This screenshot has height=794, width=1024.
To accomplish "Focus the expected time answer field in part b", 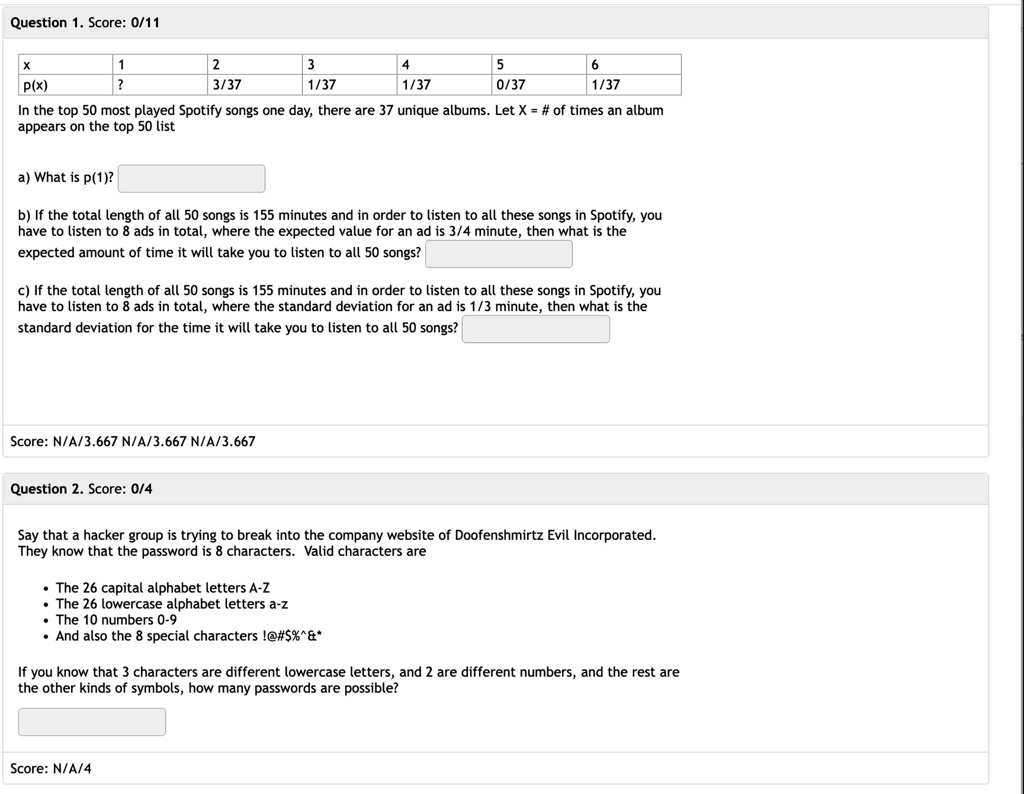I will [x=499, y=254].
